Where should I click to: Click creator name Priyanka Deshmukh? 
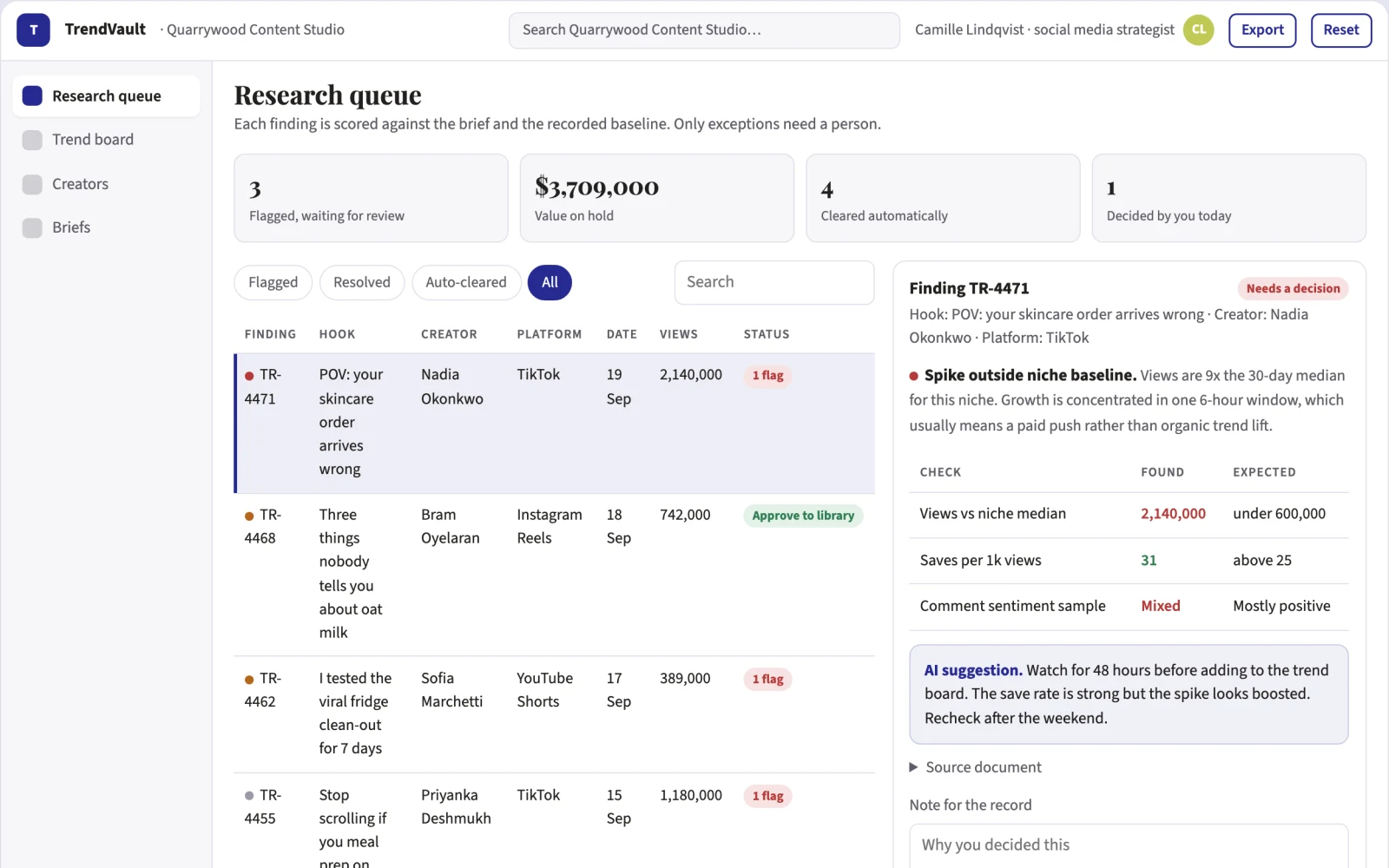coord(456,807)
